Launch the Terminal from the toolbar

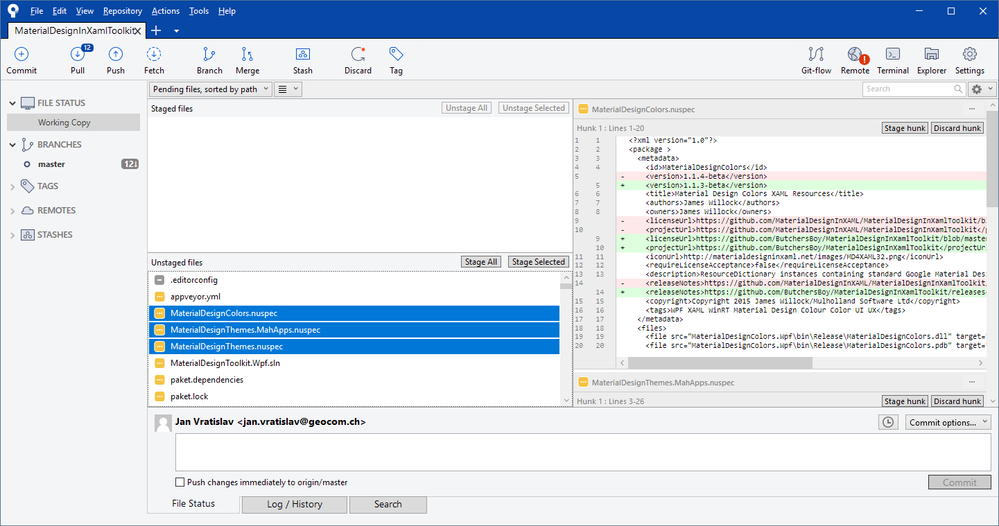coord(893,60)
